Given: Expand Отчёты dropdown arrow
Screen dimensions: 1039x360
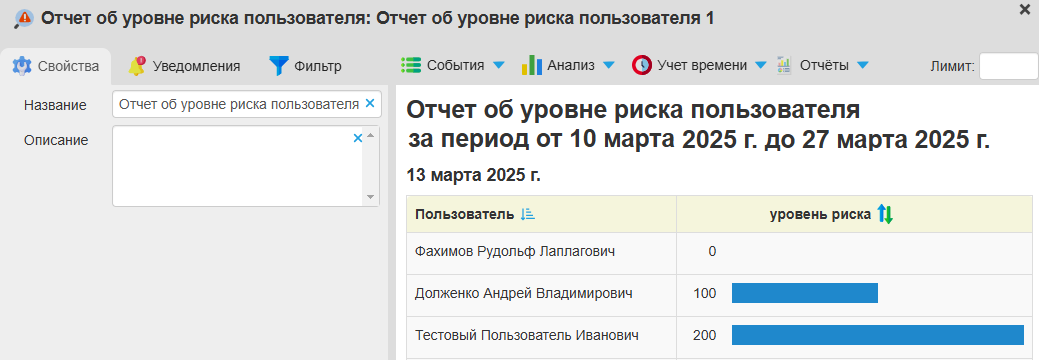Looking at the screenshot, I should point(862,65).
